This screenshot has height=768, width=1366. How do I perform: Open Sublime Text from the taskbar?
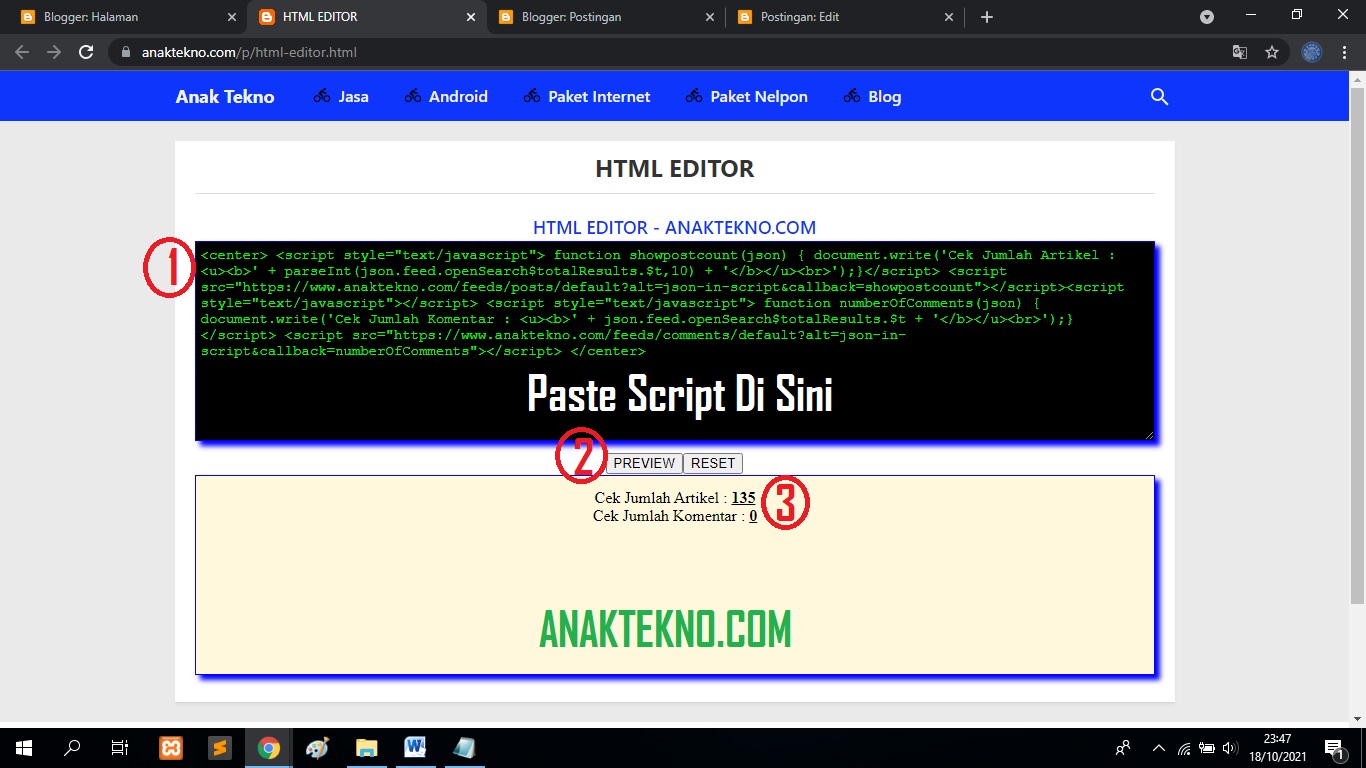click(x=220, y=748)
